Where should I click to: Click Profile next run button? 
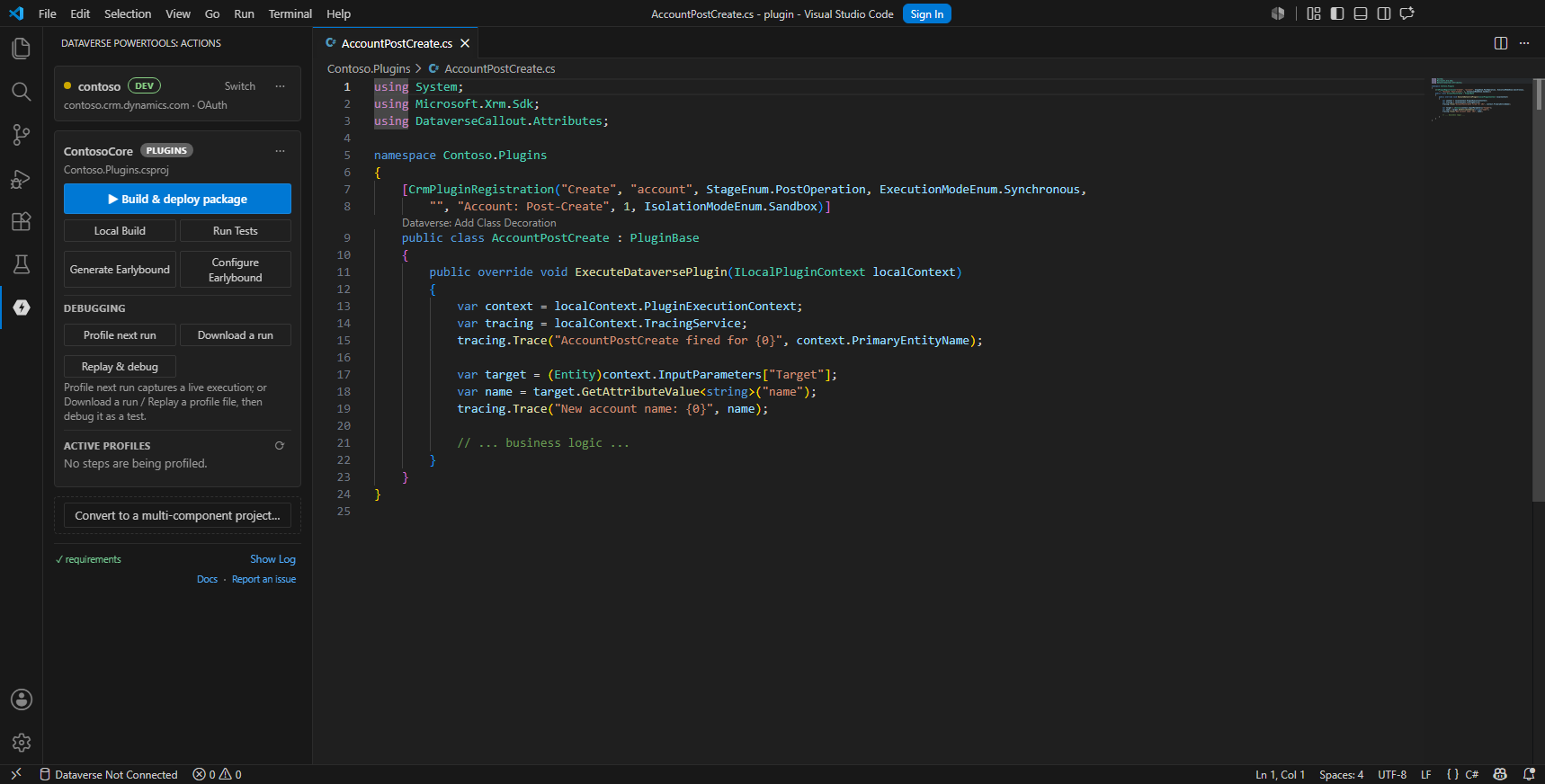120,335
